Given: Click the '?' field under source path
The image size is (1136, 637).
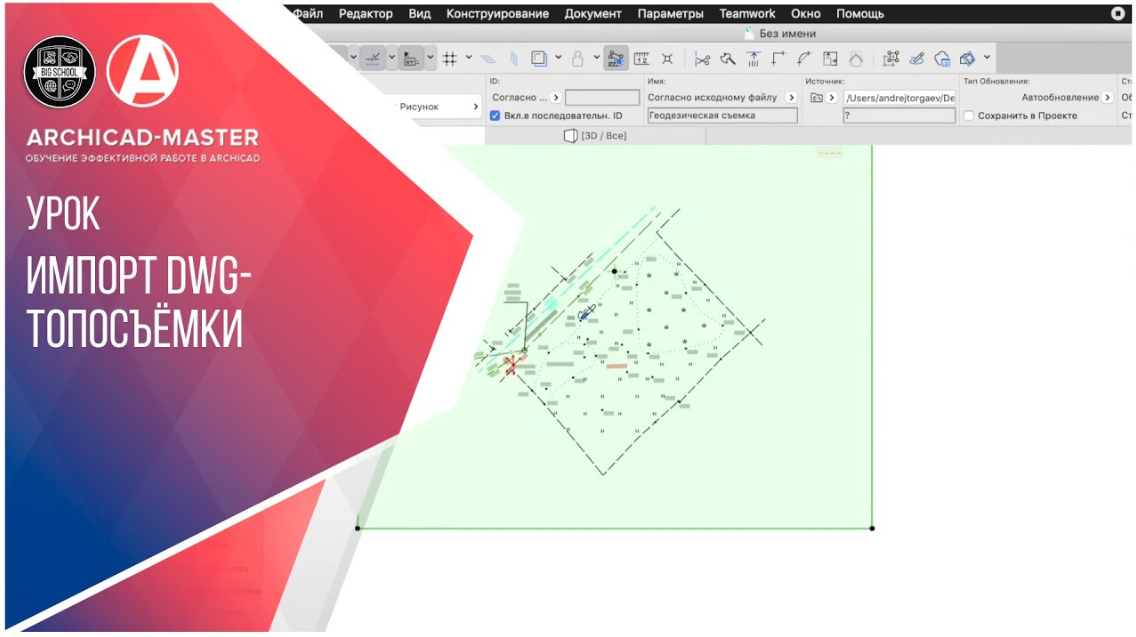Looking at the screenshot, I should [x=899, y=115].
